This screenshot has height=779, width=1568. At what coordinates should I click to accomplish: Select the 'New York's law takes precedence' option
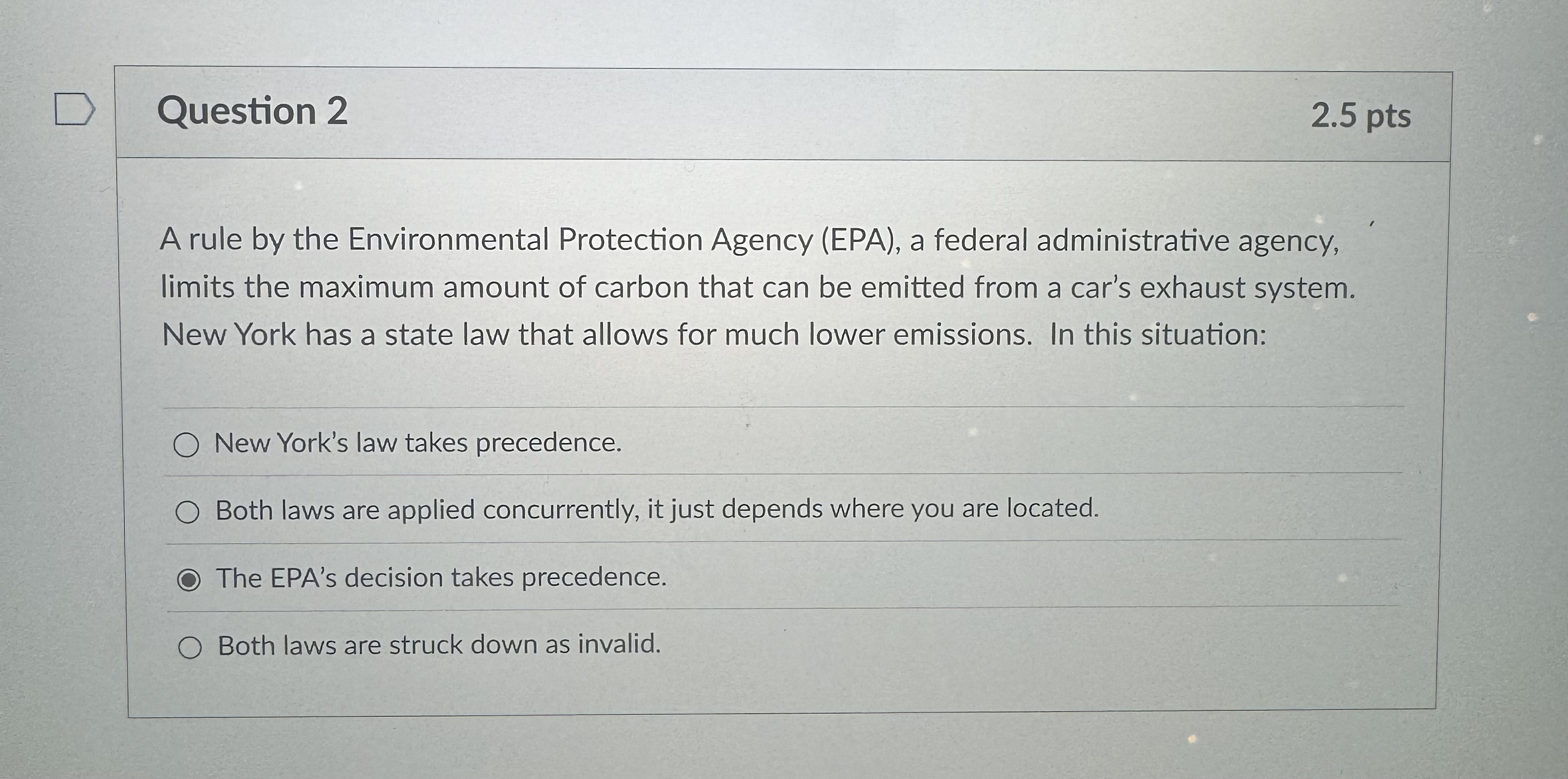[189, 444]
